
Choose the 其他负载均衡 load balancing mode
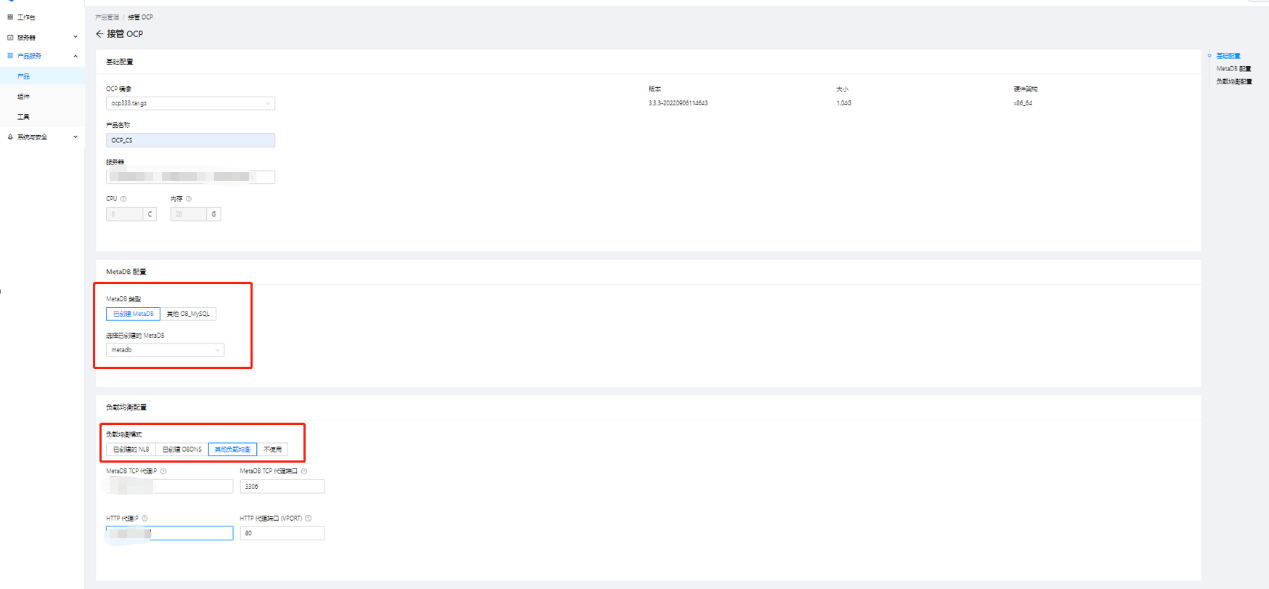[233, 449]
